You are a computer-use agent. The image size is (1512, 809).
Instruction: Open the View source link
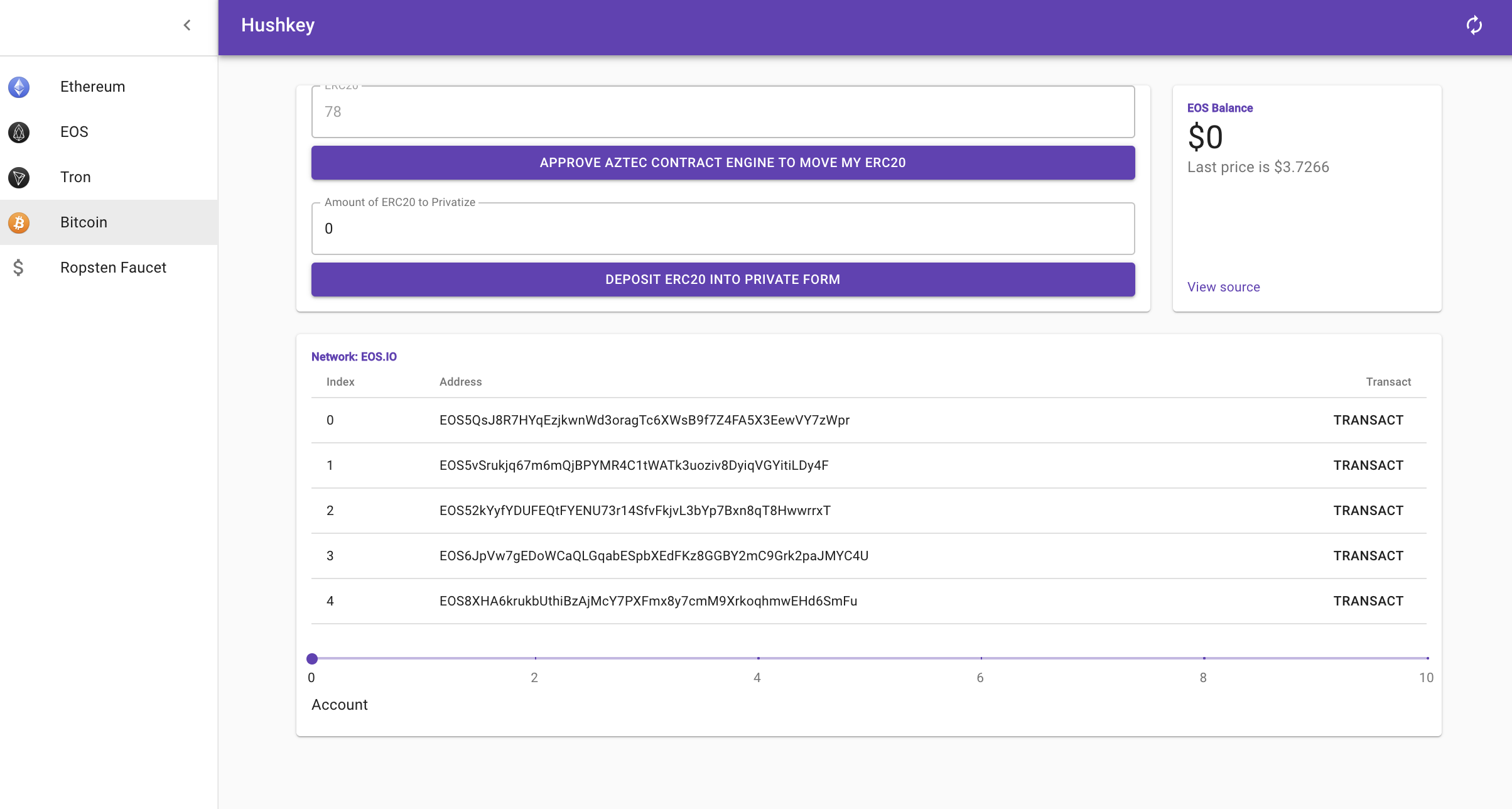[1223, 287]
